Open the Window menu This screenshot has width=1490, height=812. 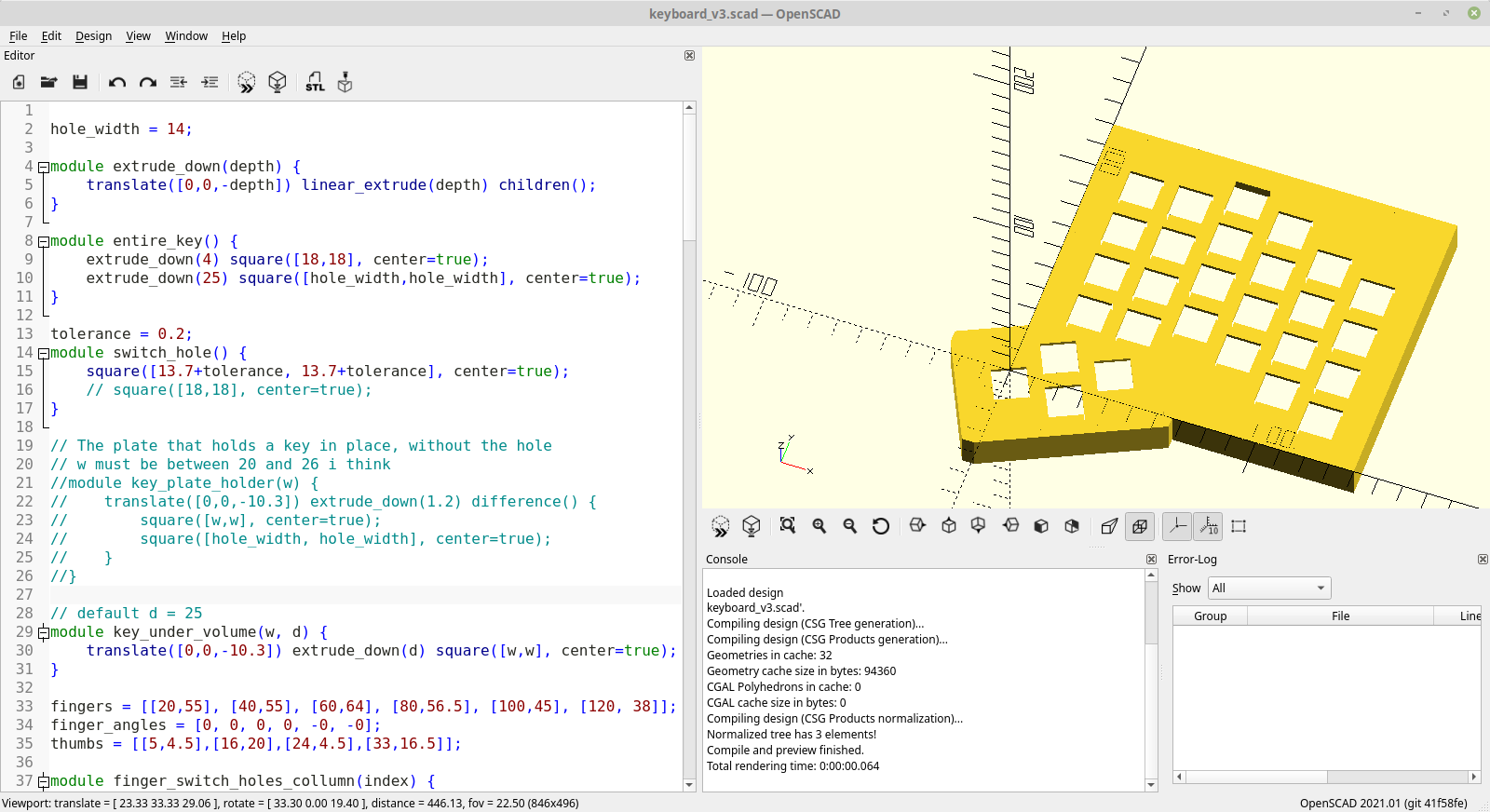point(186,35)
